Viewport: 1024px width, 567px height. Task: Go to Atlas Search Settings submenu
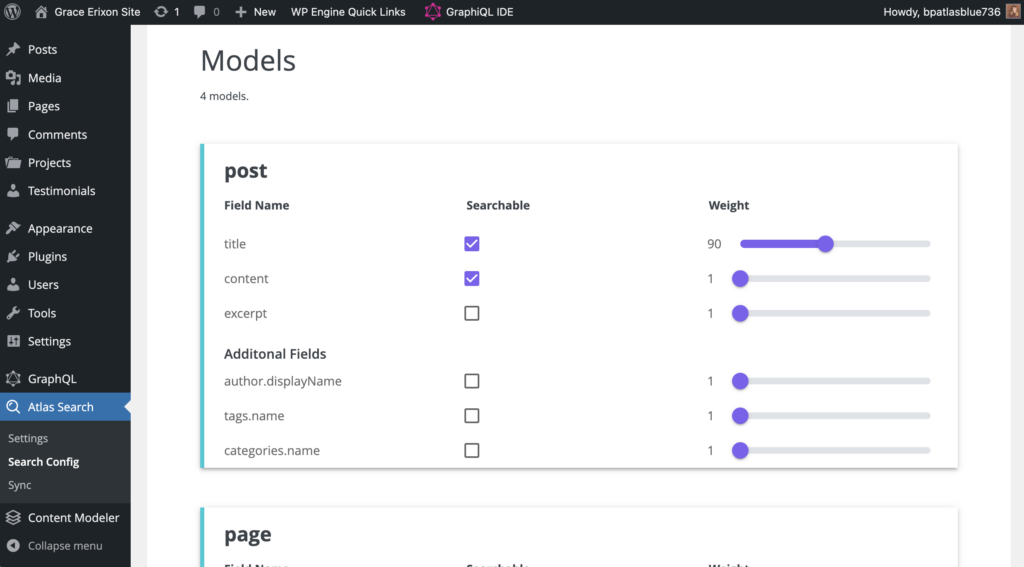pos(28,439)
